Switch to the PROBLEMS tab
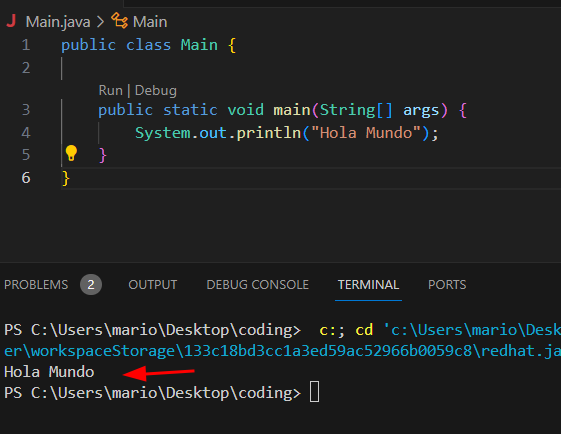561x434 pixels. (x=36, y=285)
